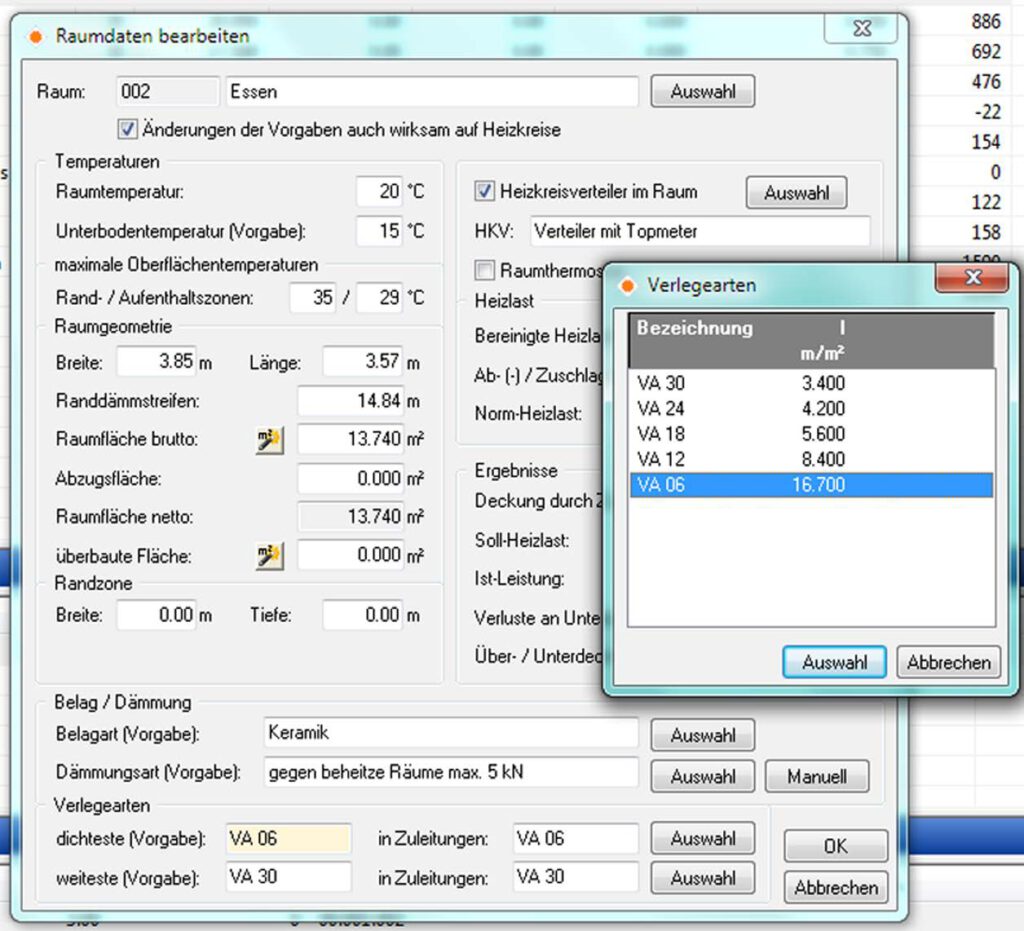Pick VA 12 from the Verlegearten list
The width and height of the screenshot is (1024, 931).
pos(810,459)
